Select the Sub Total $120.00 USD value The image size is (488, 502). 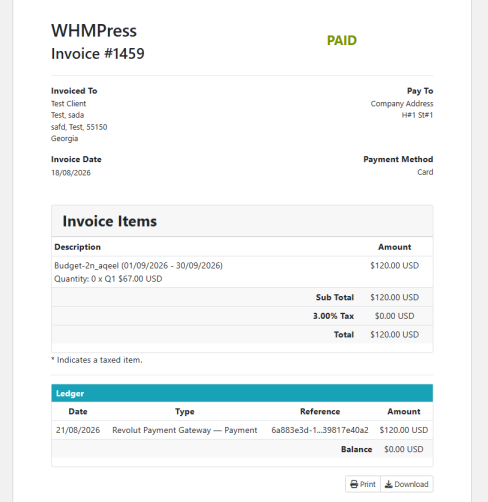pos(394,297)
